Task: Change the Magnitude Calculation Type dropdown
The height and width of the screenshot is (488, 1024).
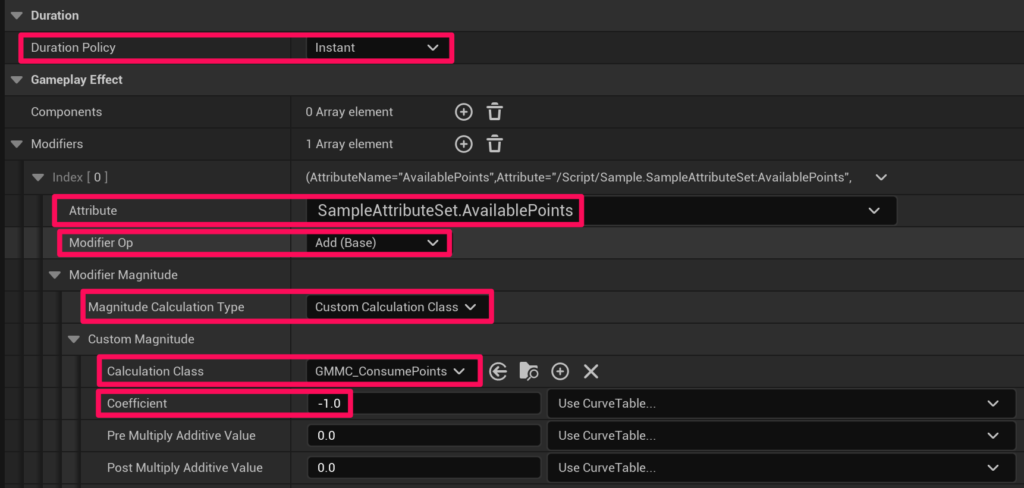Action: pyautogui.click(x=398, y=307)
